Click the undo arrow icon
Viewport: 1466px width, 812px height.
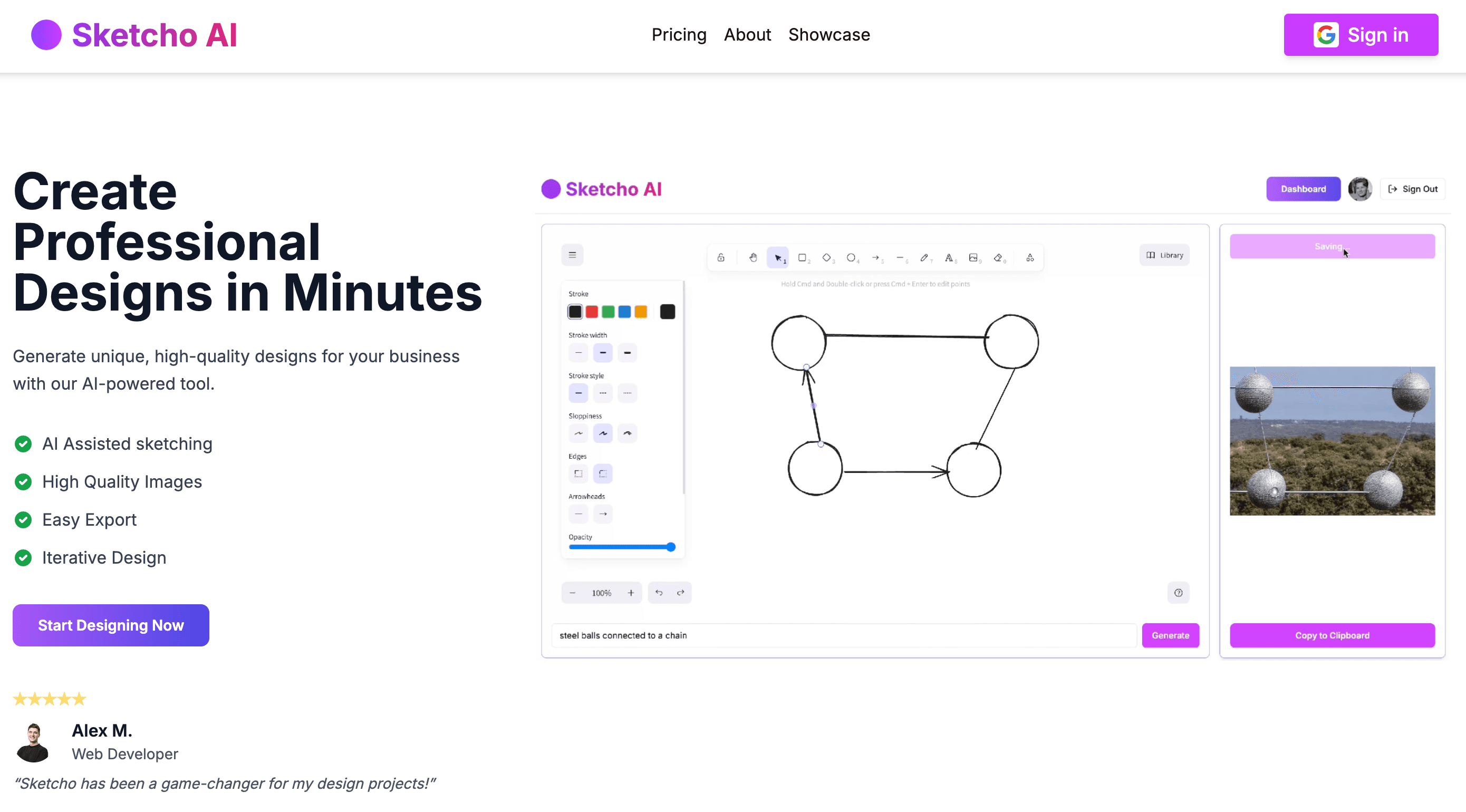pyautogui.click(x=659, y=593)
